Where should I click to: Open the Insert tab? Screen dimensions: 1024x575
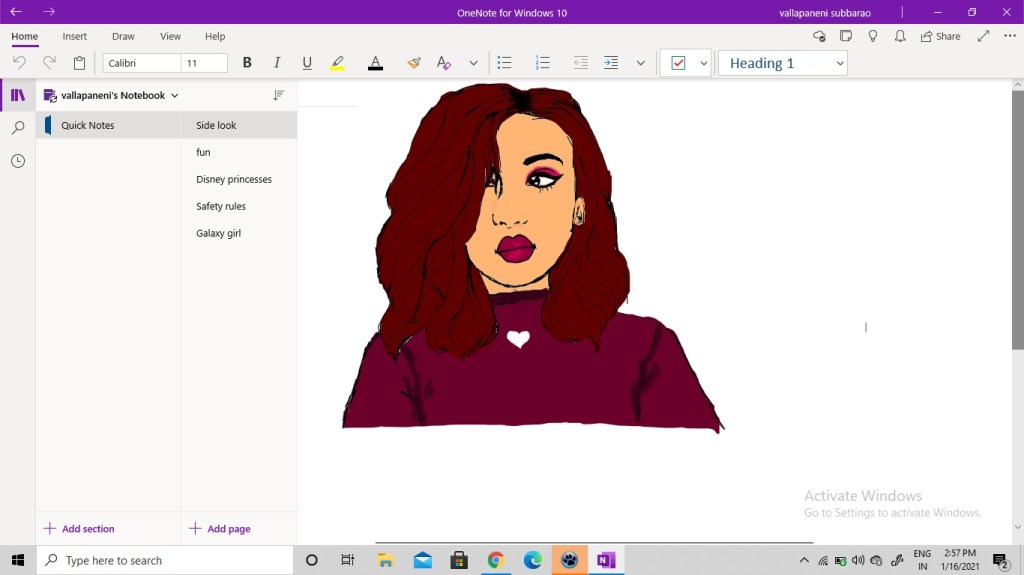(x=75, y=36)
